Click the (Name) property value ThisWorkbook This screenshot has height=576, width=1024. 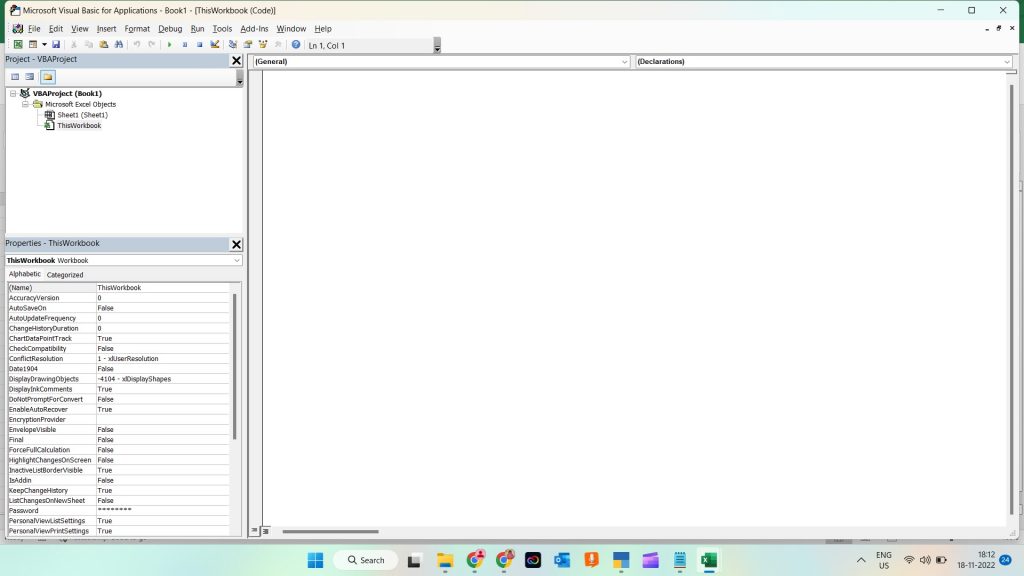[163, 287]
